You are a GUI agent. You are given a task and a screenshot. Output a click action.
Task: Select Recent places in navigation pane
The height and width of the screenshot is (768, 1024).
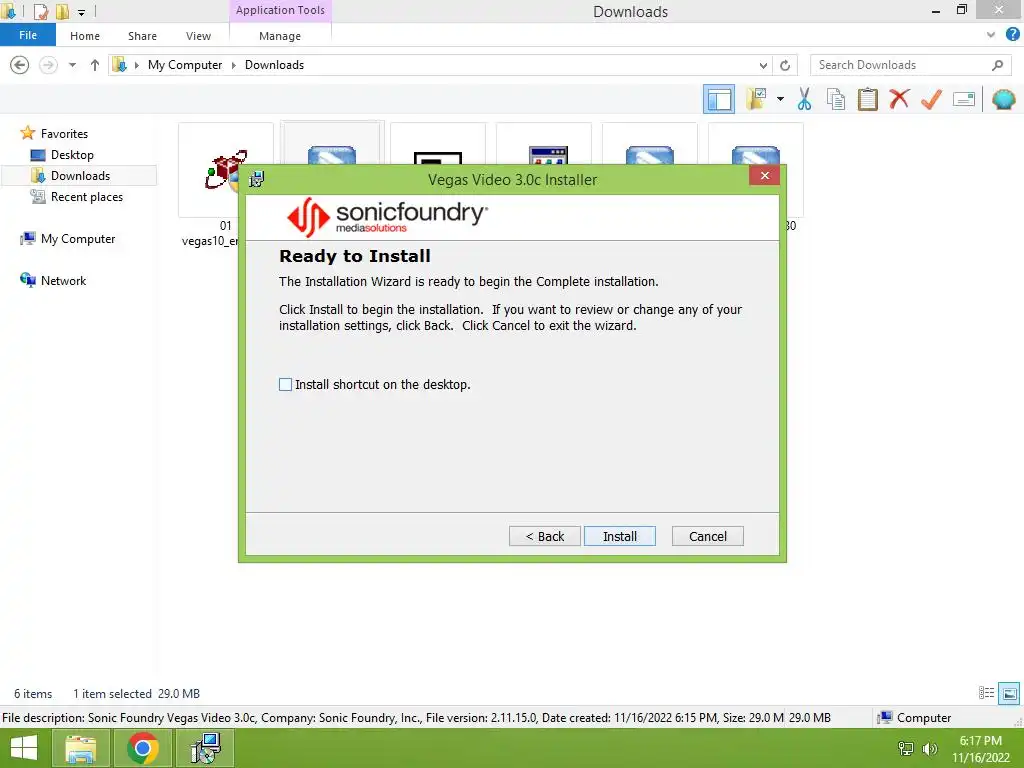point(86,197)
